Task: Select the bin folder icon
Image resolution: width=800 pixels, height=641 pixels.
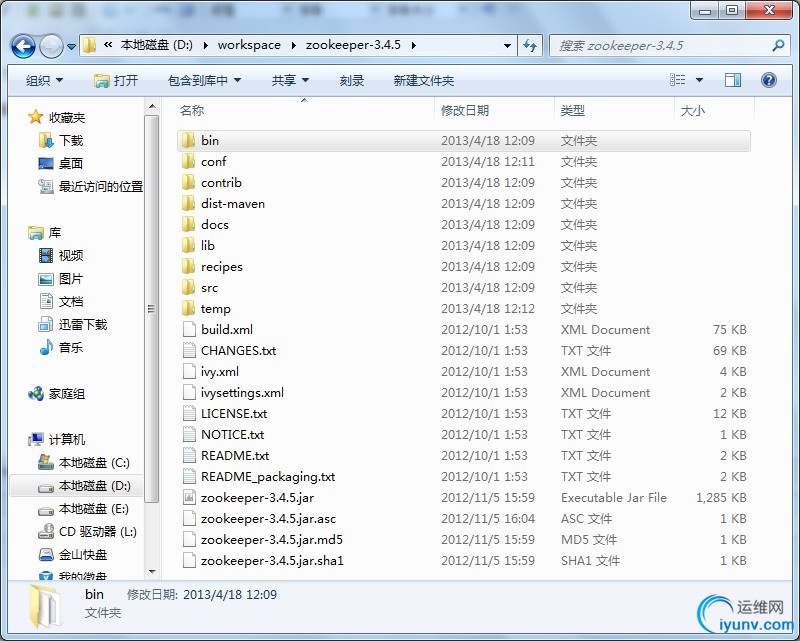Action: pyautogui.click(x=188, y=140)
